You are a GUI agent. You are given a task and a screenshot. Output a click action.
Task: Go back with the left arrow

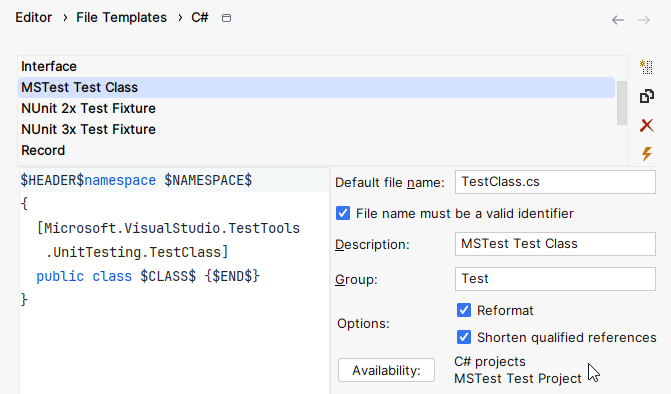pos(618,20)
